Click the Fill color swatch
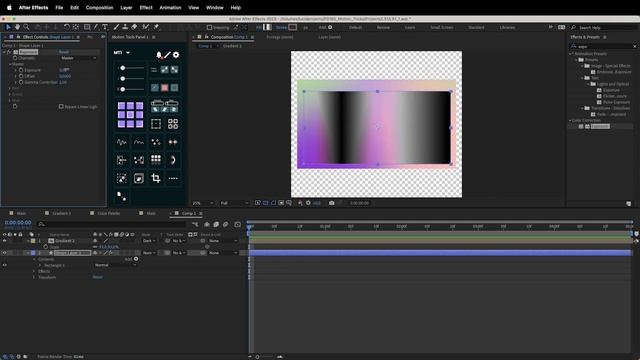640x360 pixels. pyautogui.click(x=268, y=27)
